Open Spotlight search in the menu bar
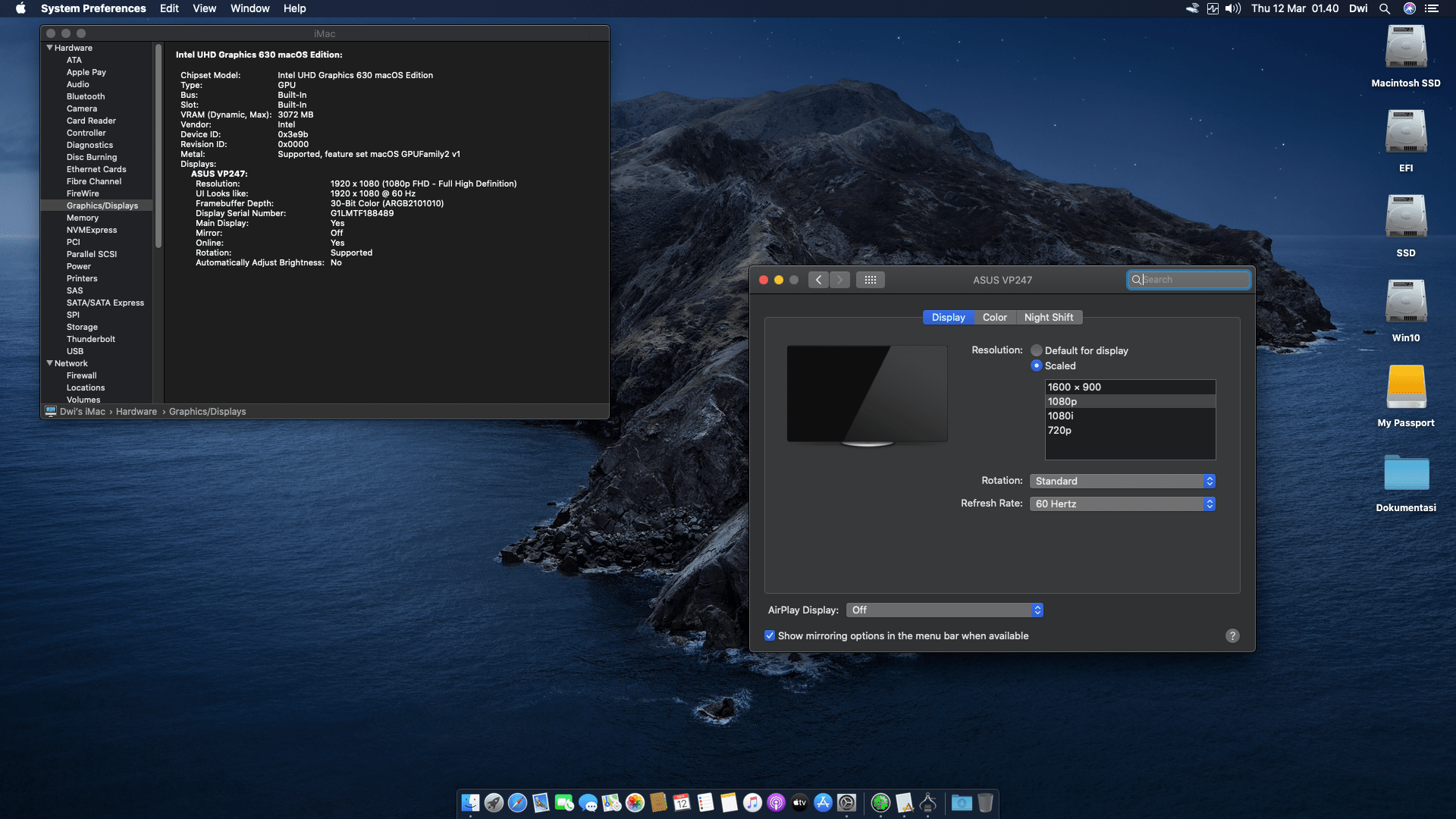The image size is (1456, 819). coord(1385,8)
